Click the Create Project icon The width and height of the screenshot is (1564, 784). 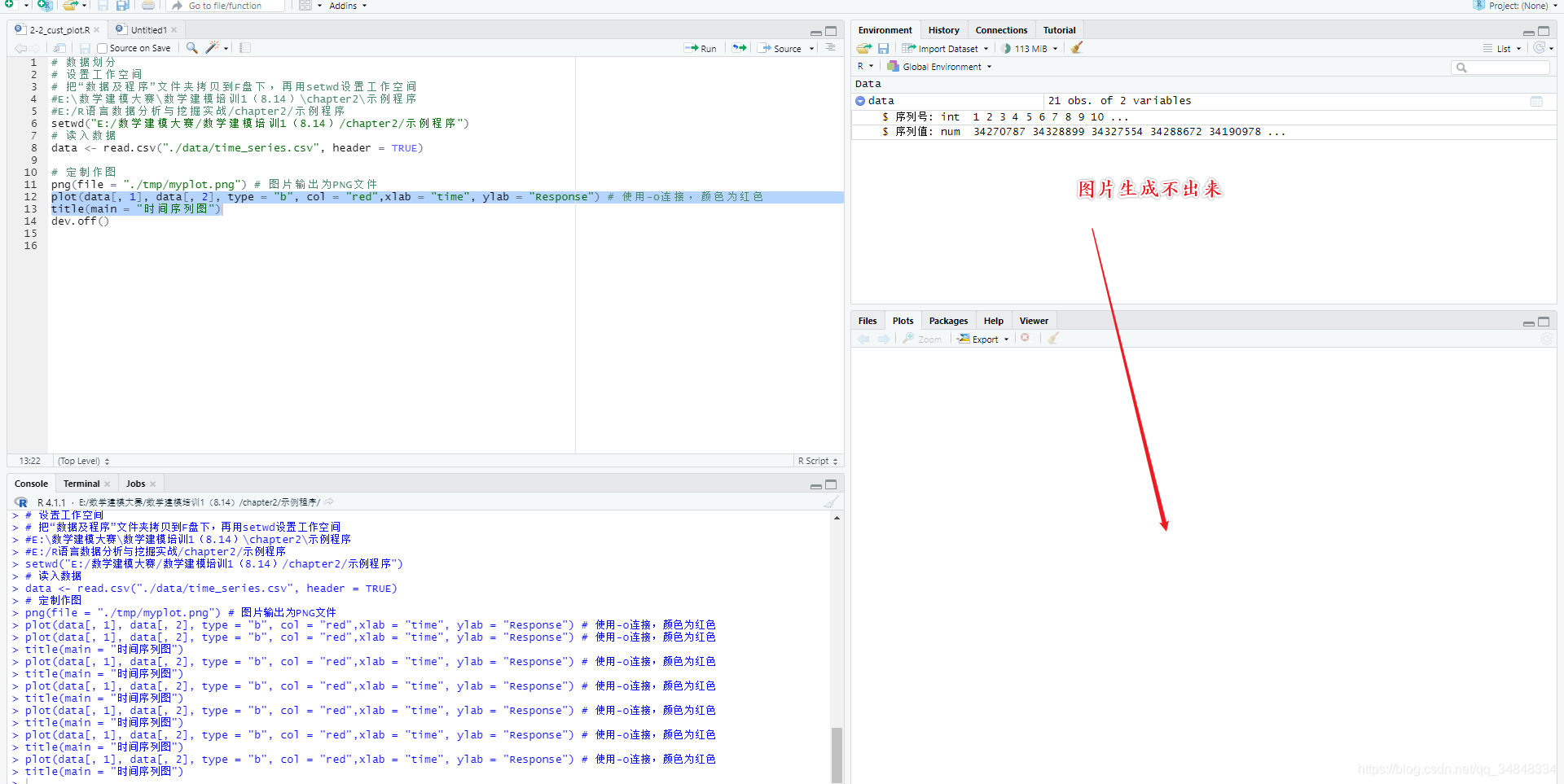click(x=45, y=5)
